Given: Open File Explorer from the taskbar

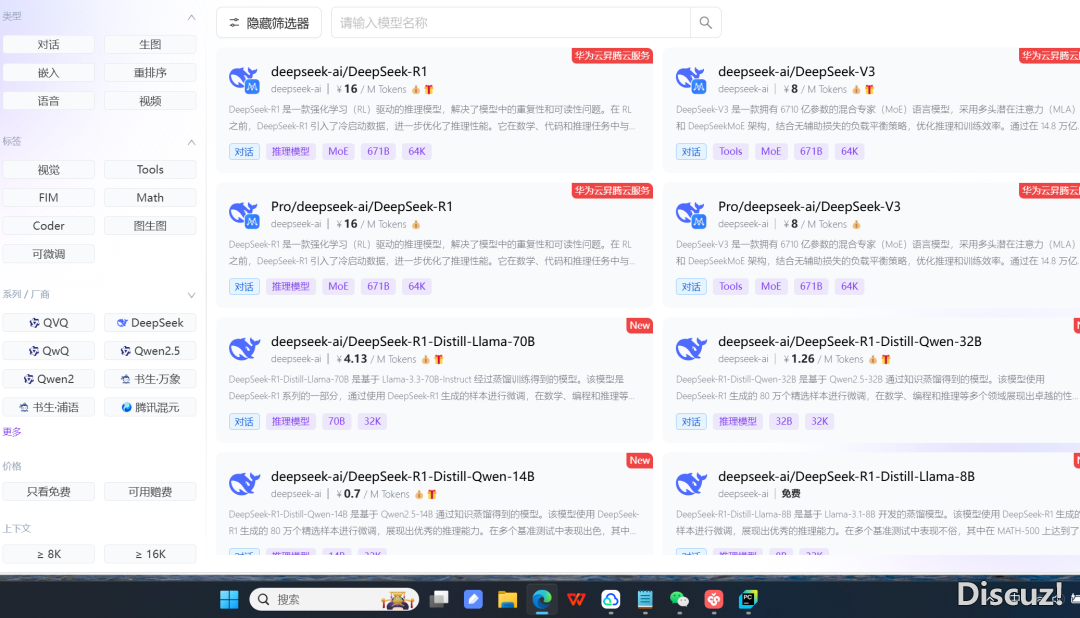Looking at the screenshot, I should click(x=508, y=599).
